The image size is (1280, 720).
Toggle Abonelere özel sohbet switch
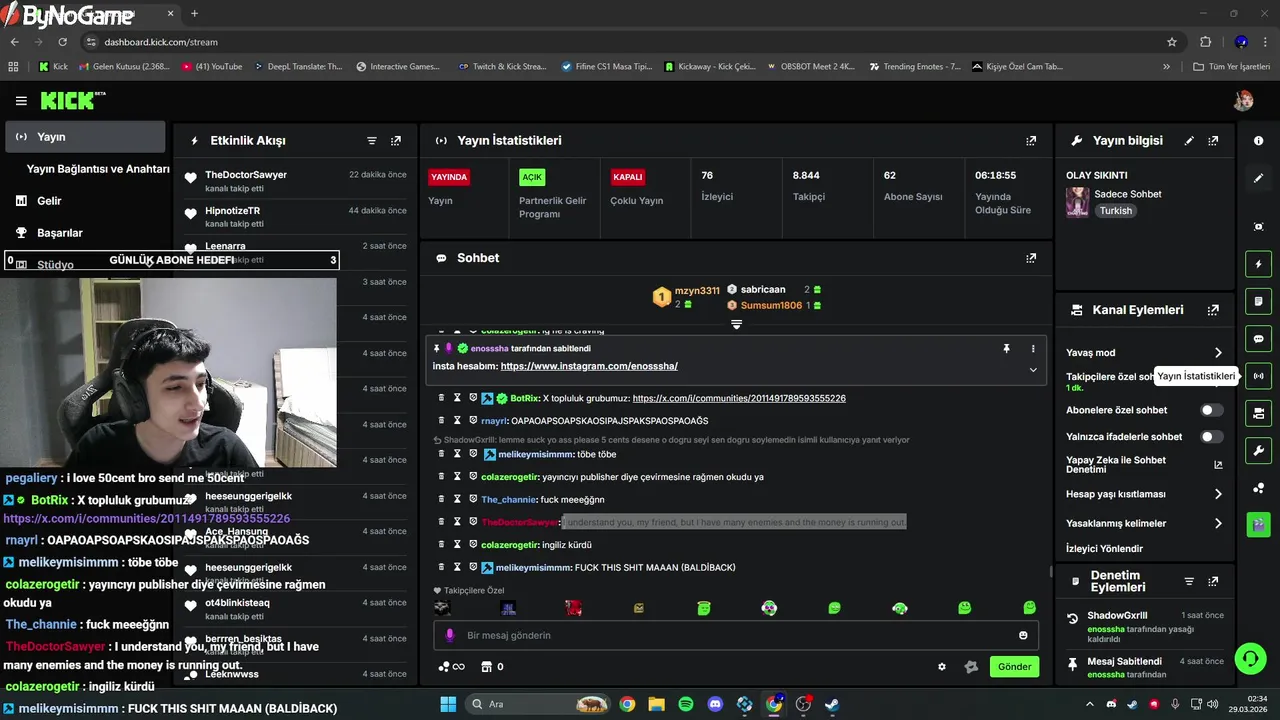(x=1211, y=410)
